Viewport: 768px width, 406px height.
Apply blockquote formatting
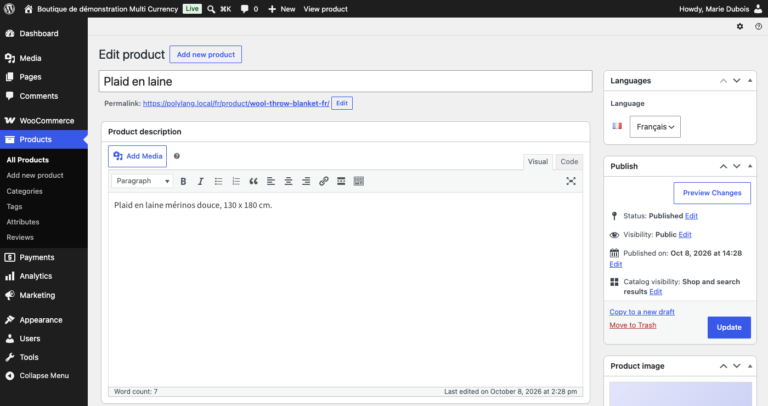(x=253, y=181)
